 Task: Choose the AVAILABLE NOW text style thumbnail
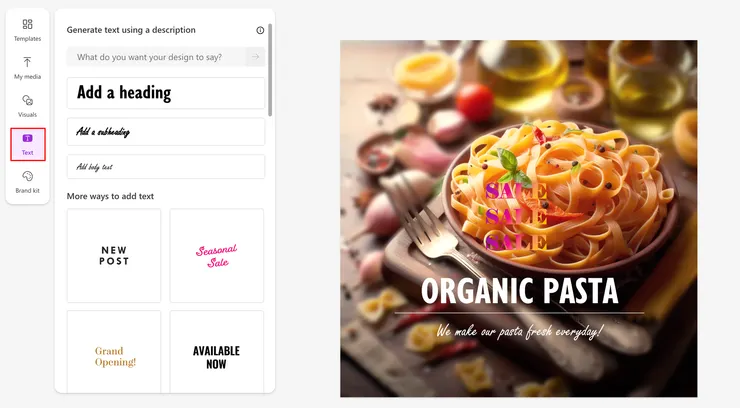tap(217, 352)
